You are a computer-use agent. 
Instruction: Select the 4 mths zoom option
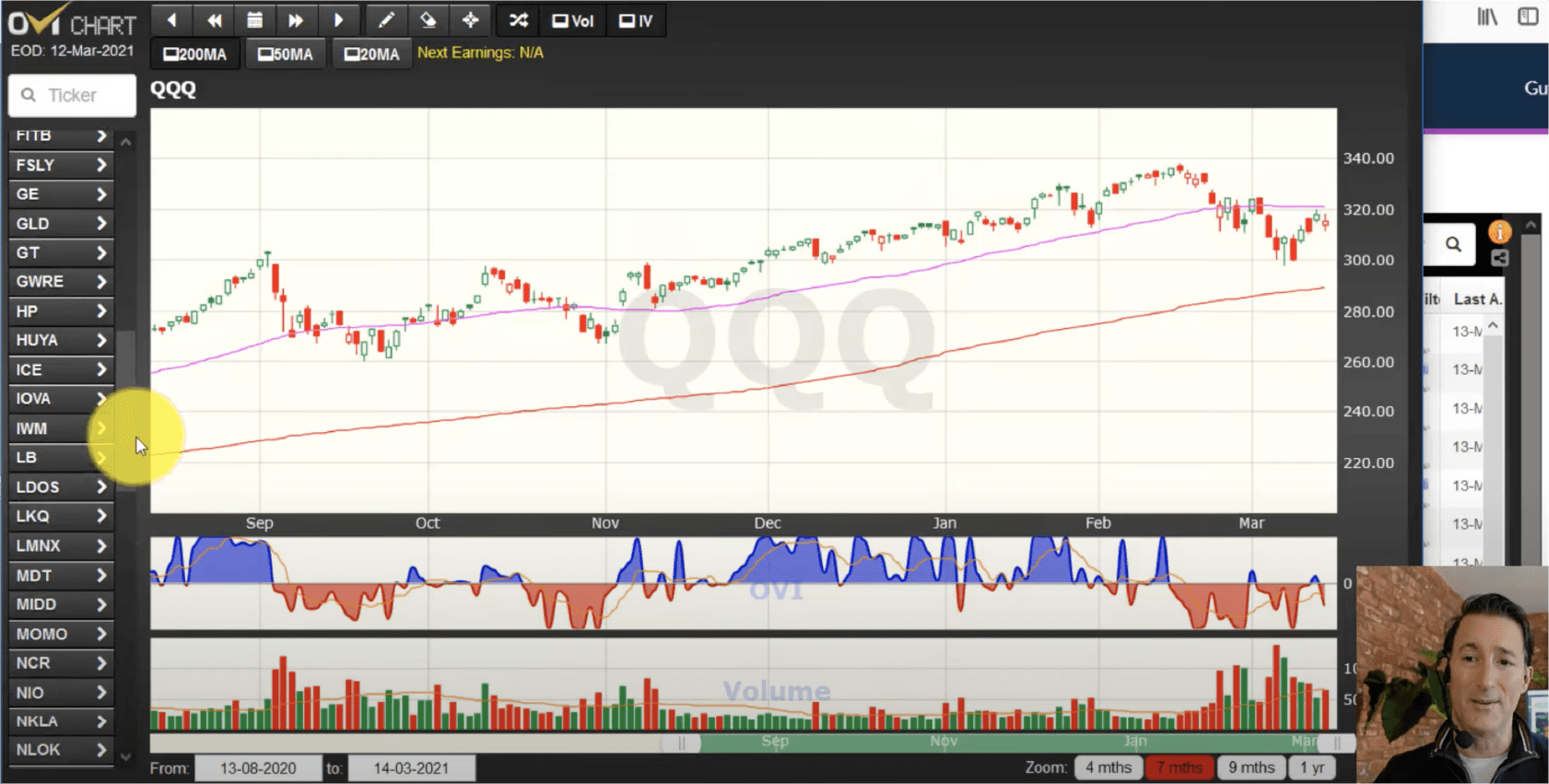[1108, 767]
